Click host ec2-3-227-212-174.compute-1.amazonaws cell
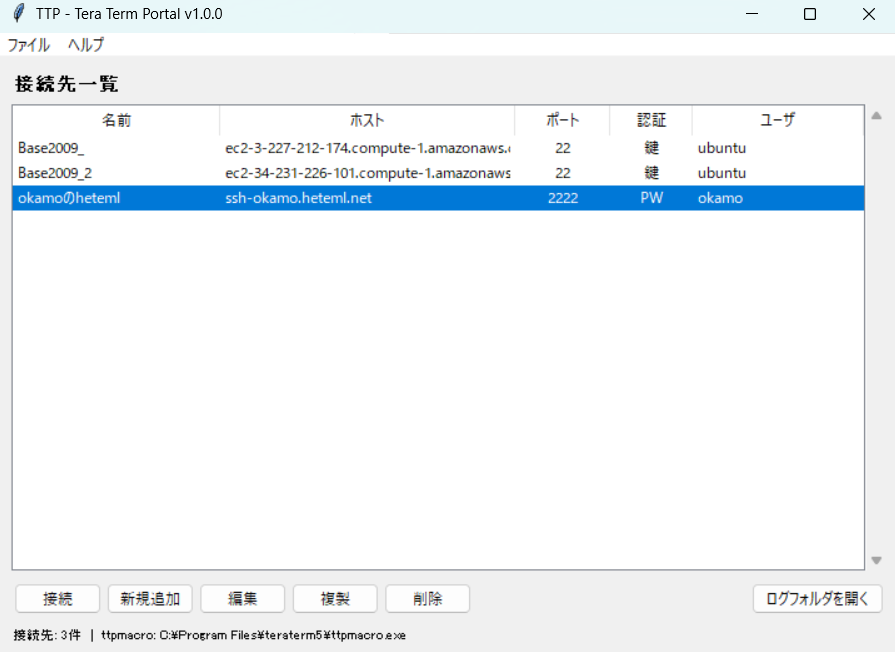The height and width of the screenshot is (652, 895). [x=367, y=148]
